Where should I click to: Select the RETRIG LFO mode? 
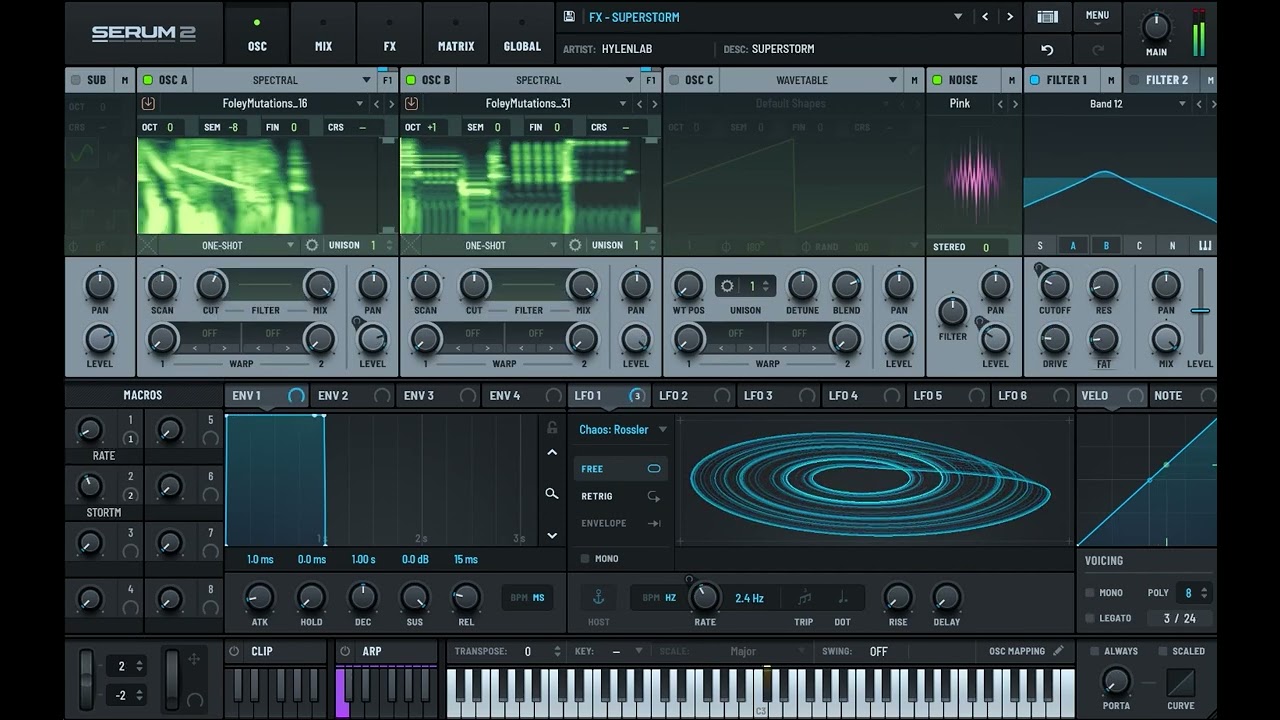pyautogui.click(x=620, y=496)
